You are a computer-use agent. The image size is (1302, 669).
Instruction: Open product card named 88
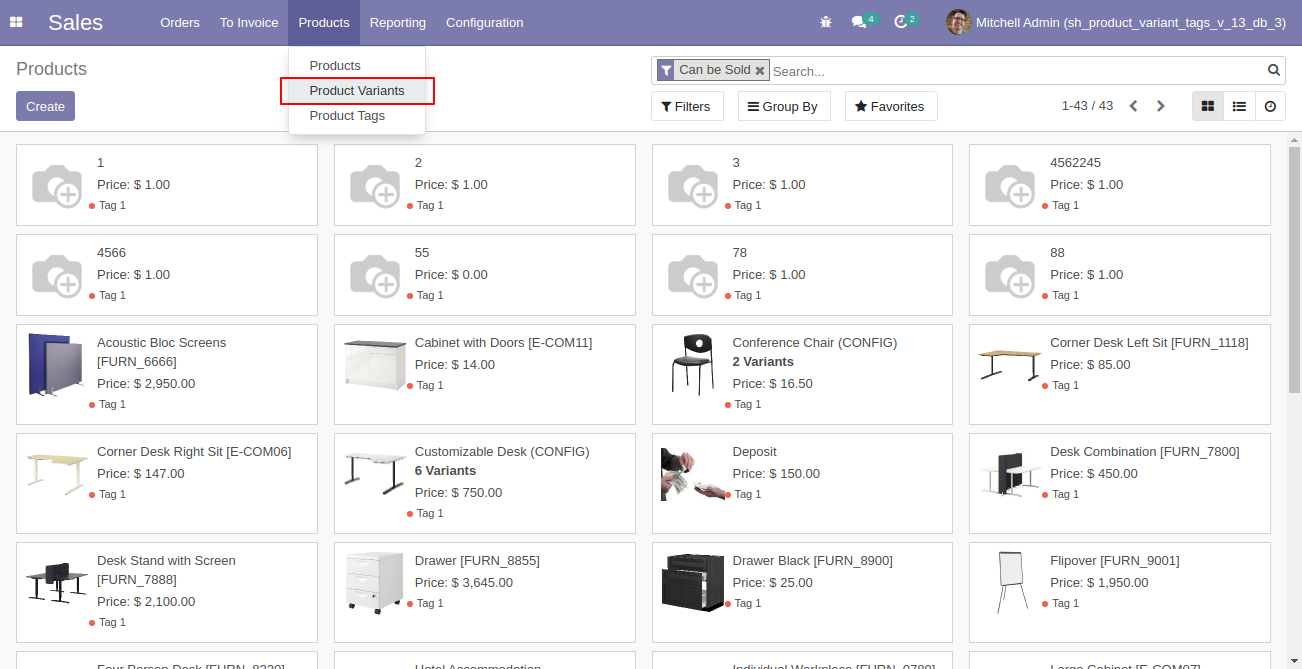(1120, 275)
